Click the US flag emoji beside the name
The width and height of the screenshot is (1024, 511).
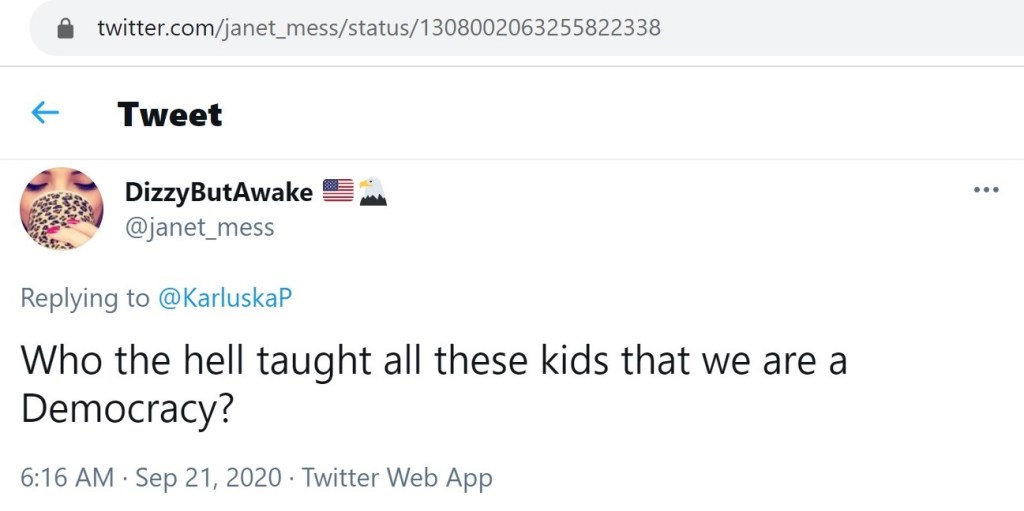338,191
